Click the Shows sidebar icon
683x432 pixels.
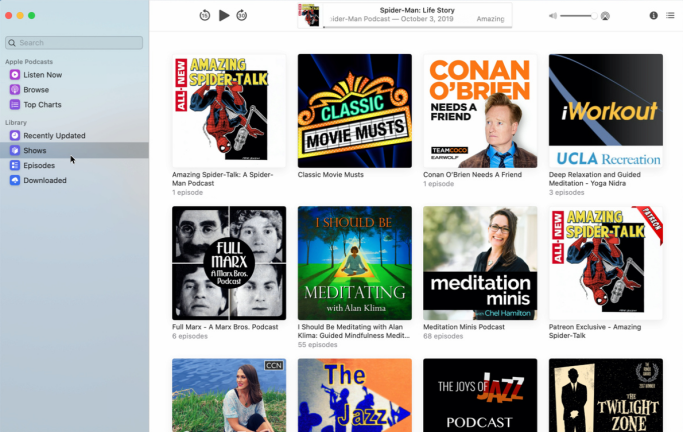(15, 150)
